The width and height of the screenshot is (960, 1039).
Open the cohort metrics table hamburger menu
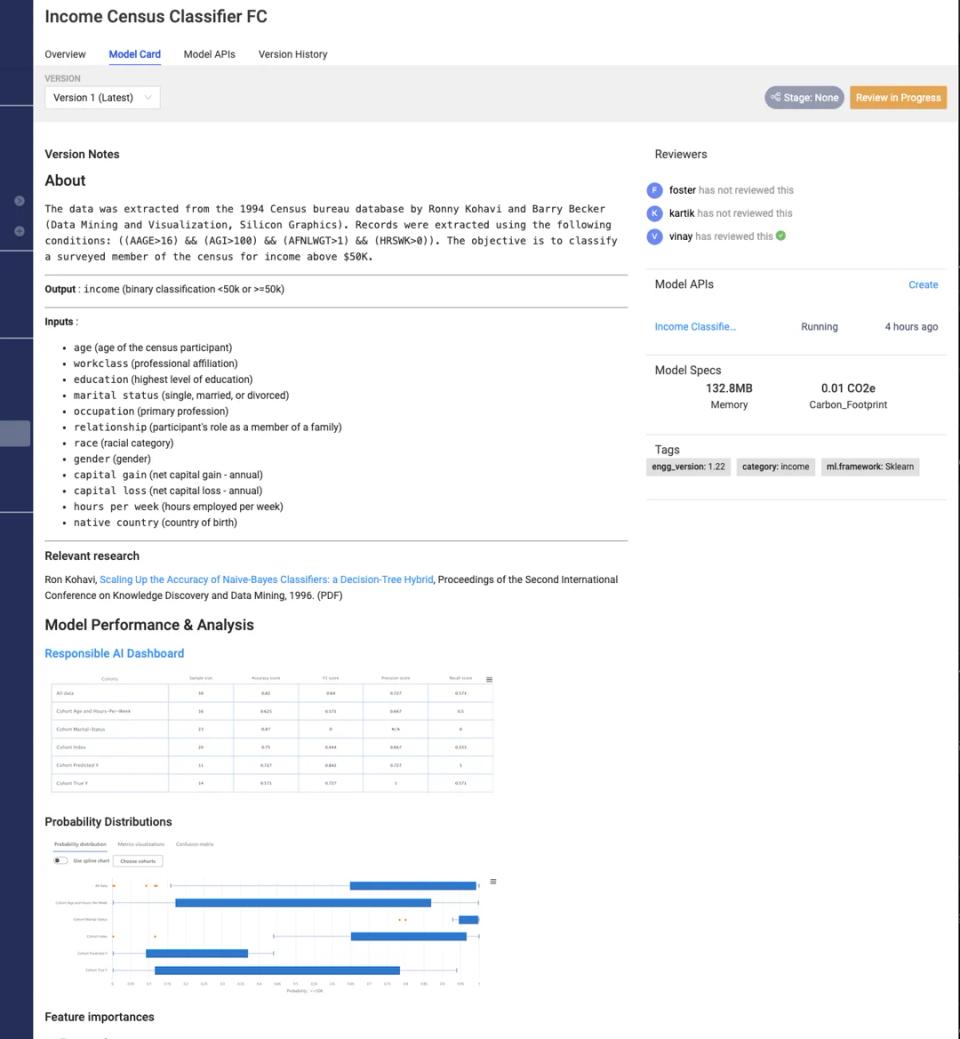pyautogui.click(x=489, y=679)
